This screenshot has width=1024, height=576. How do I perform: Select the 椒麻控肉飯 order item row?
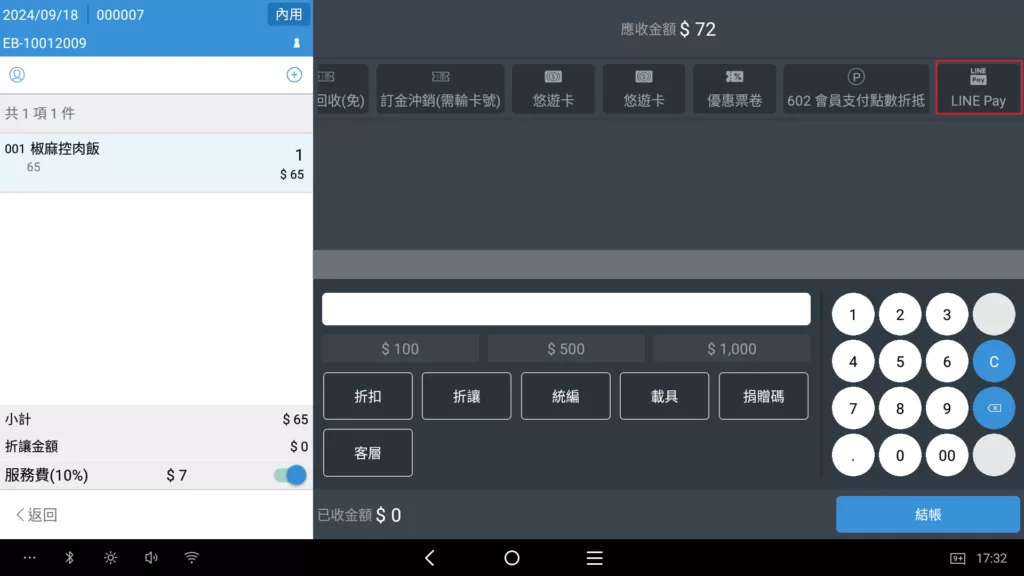[x=156, y=163]
